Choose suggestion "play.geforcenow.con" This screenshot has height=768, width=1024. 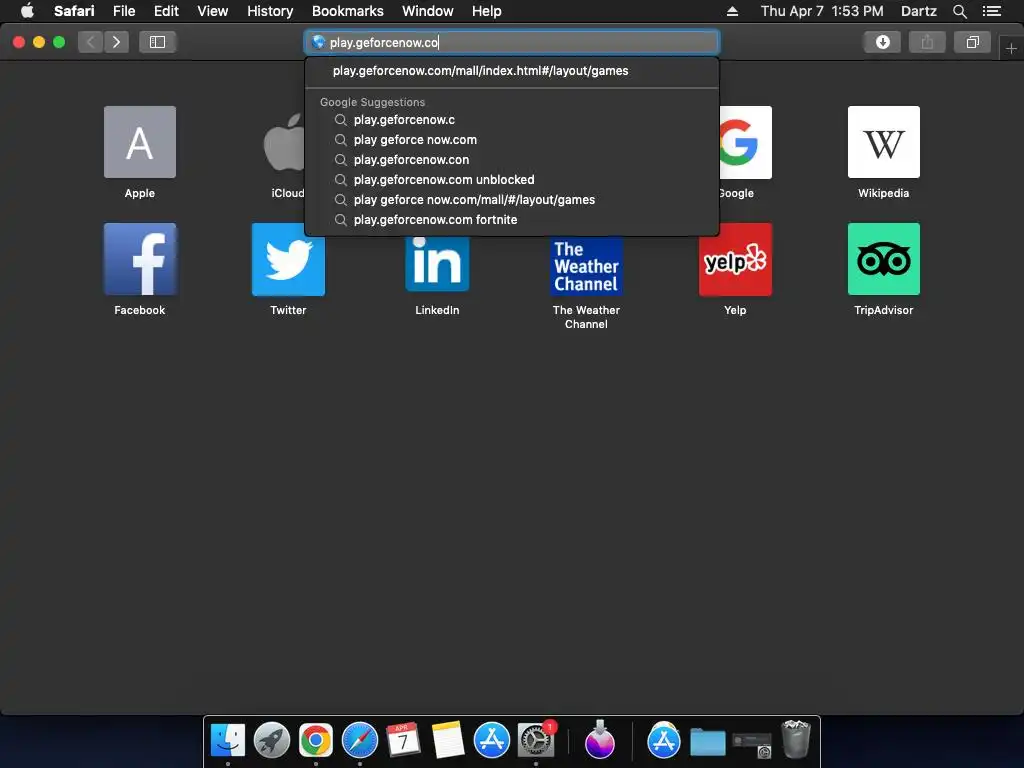[x=512, y=159]
